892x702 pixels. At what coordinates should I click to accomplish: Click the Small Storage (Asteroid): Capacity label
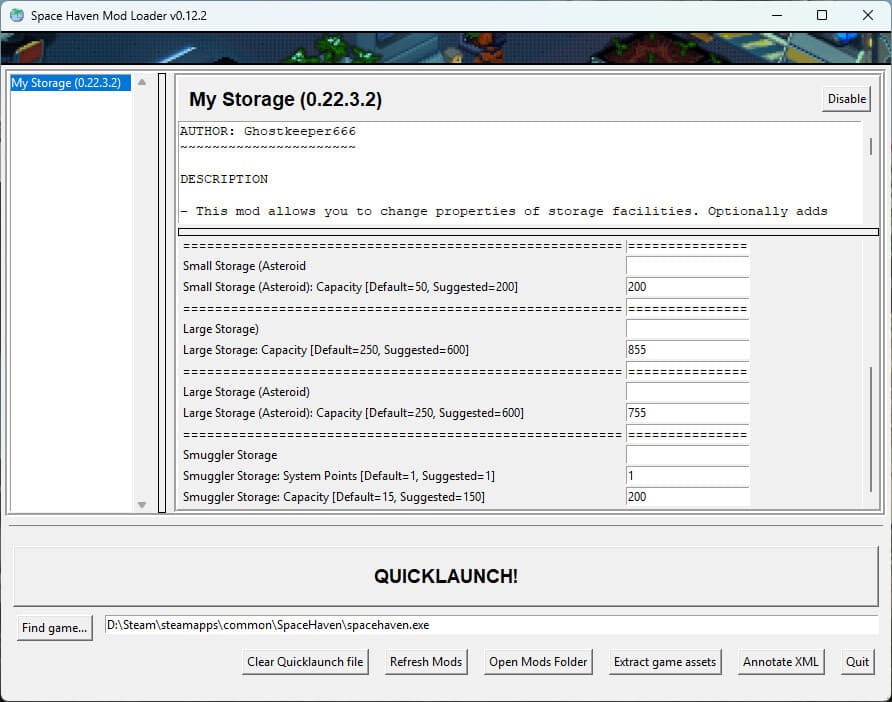350,287
